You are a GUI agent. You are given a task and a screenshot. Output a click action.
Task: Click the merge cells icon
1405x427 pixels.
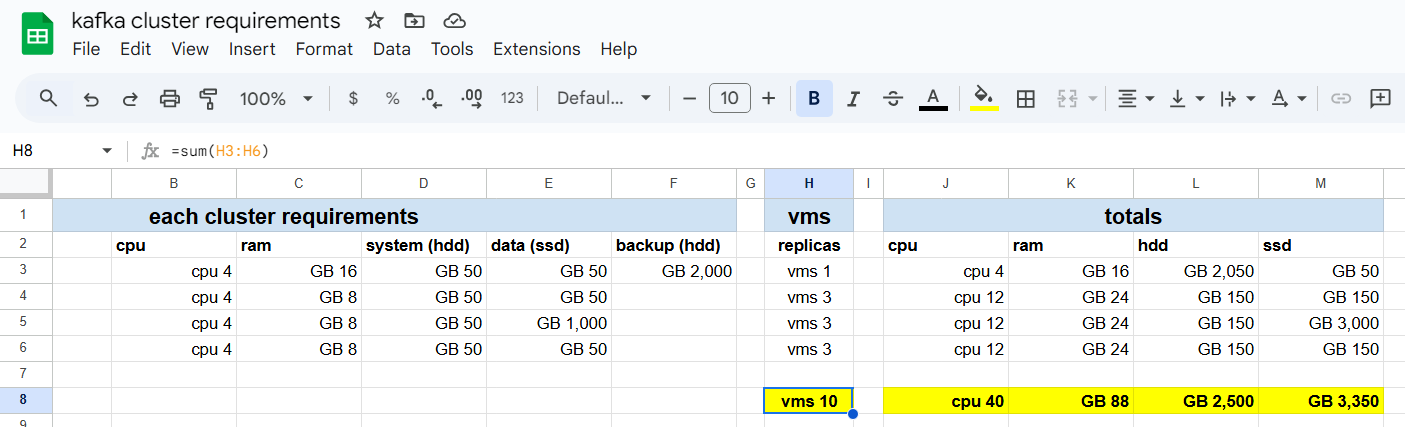point(1067,98)
